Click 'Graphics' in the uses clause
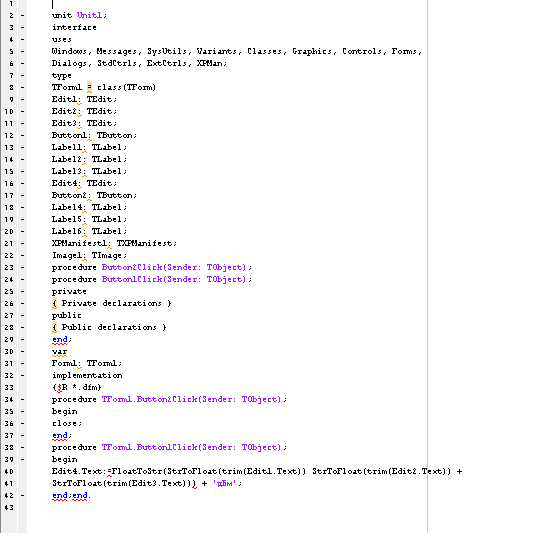The image size is (541, 538). [312, 51]
